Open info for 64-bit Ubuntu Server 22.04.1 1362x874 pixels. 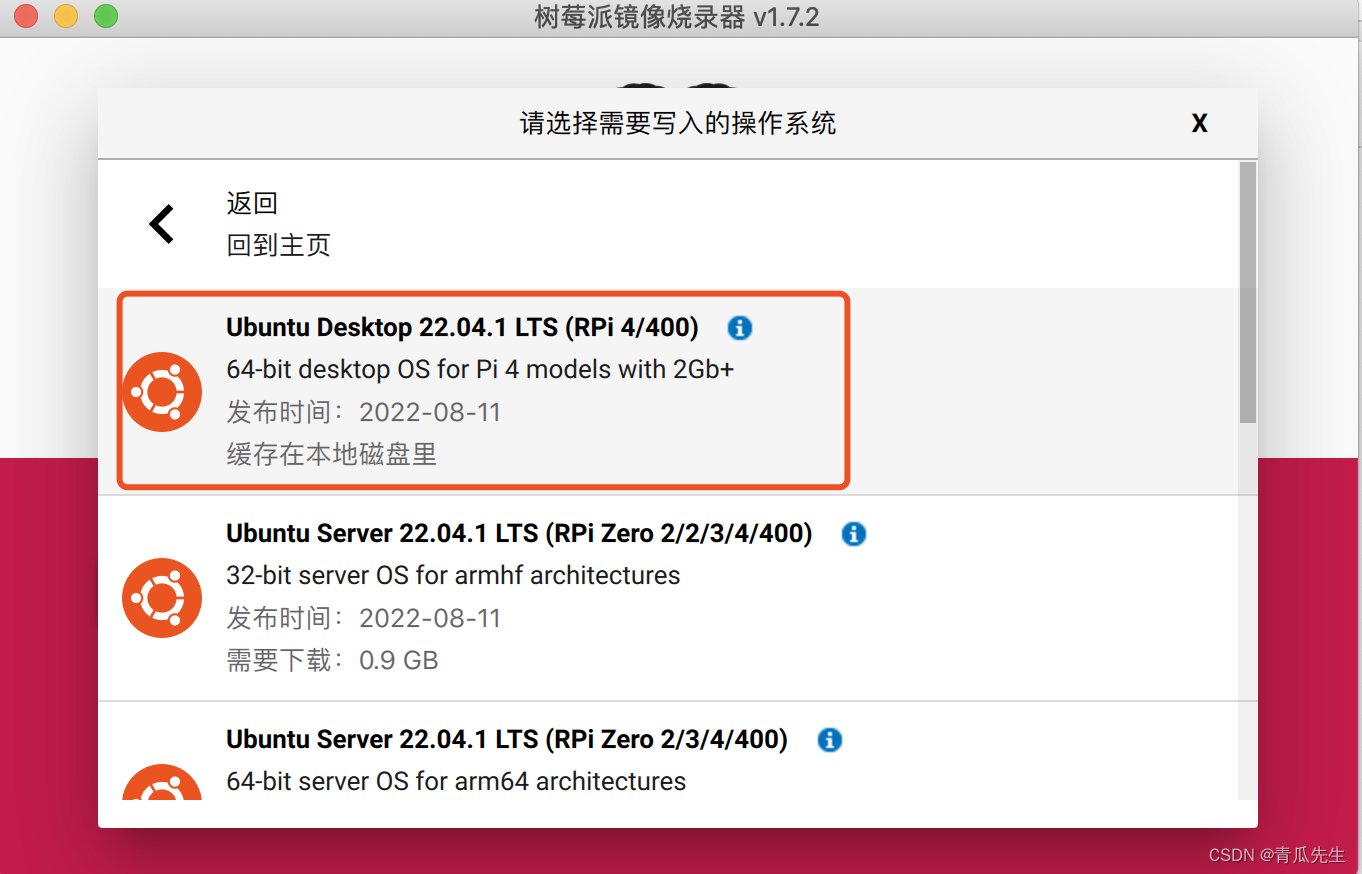tap(829, 740)
